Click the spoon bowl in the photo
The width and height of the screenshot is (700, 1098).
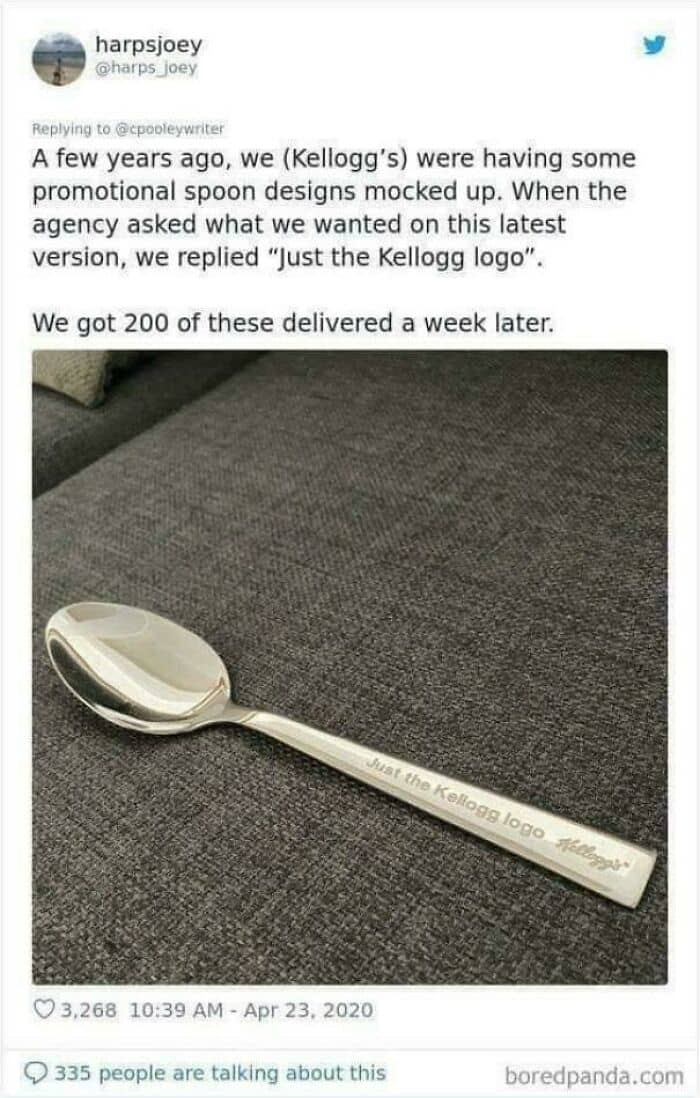click(138, 667)
